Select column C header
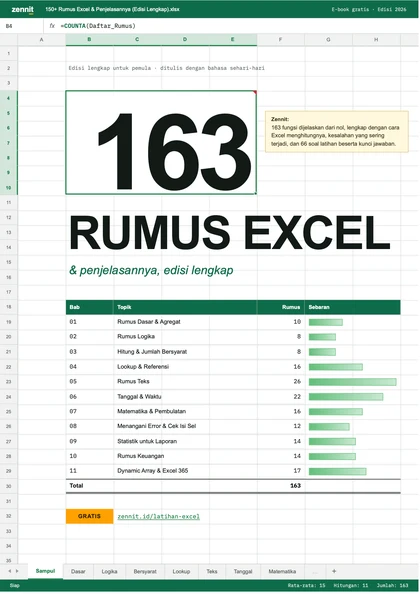 [x=137, y=39]
